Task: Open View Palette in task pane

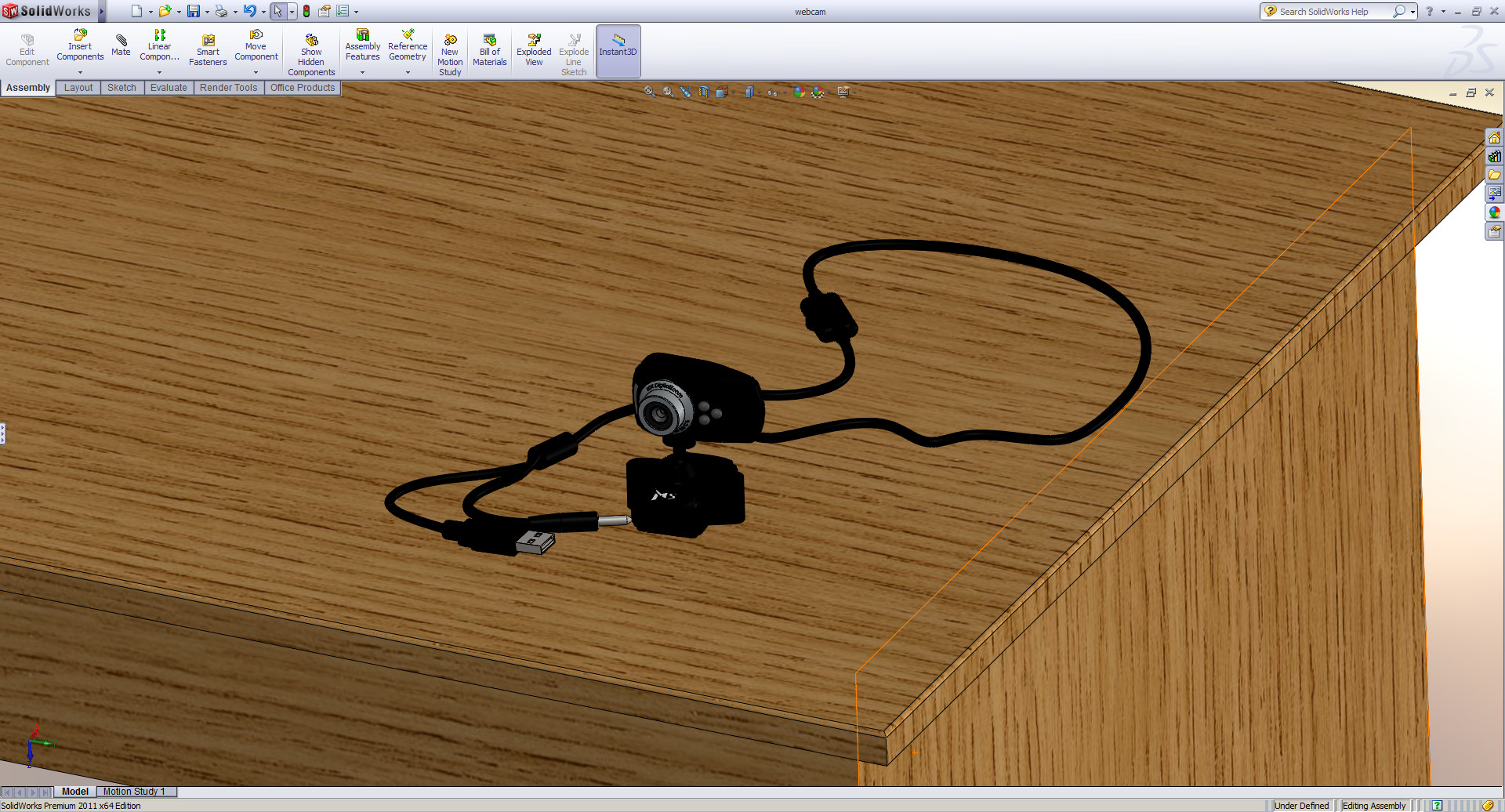Action: pos(1494,194)
